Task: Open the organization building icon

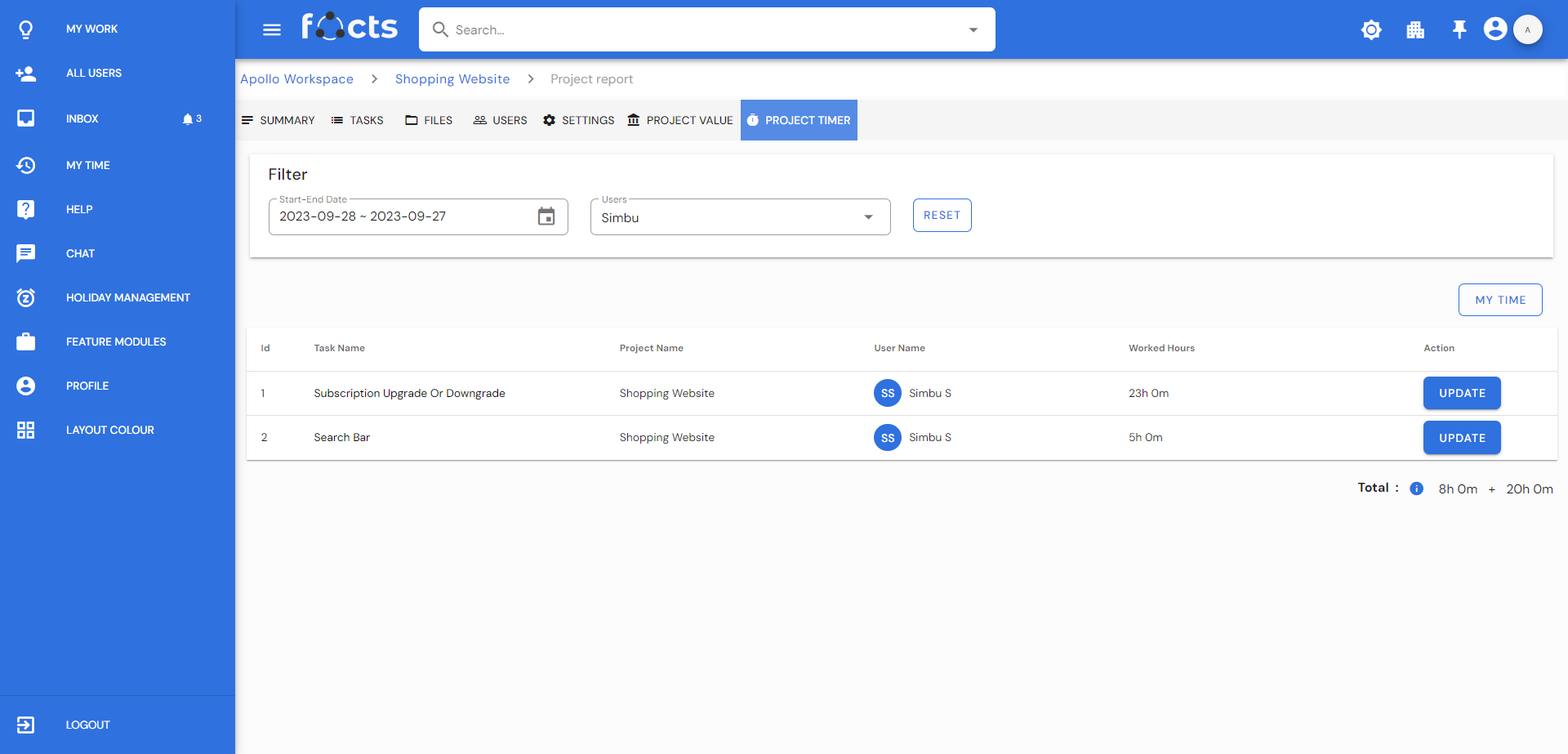Action: [x=1415, y=30]
